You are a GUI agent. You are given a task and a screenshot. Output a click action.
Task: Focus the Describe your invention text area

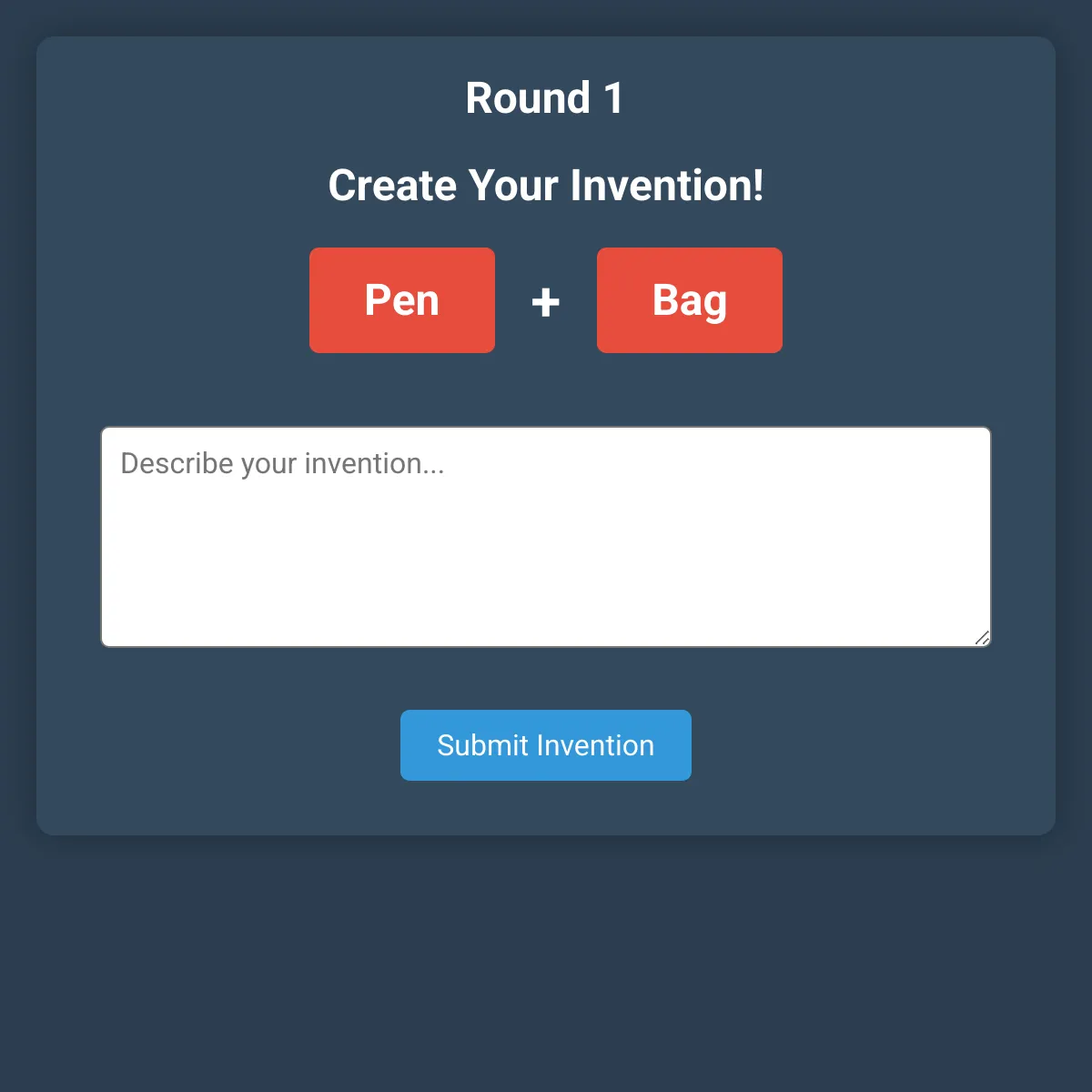(x=546, y=537)
